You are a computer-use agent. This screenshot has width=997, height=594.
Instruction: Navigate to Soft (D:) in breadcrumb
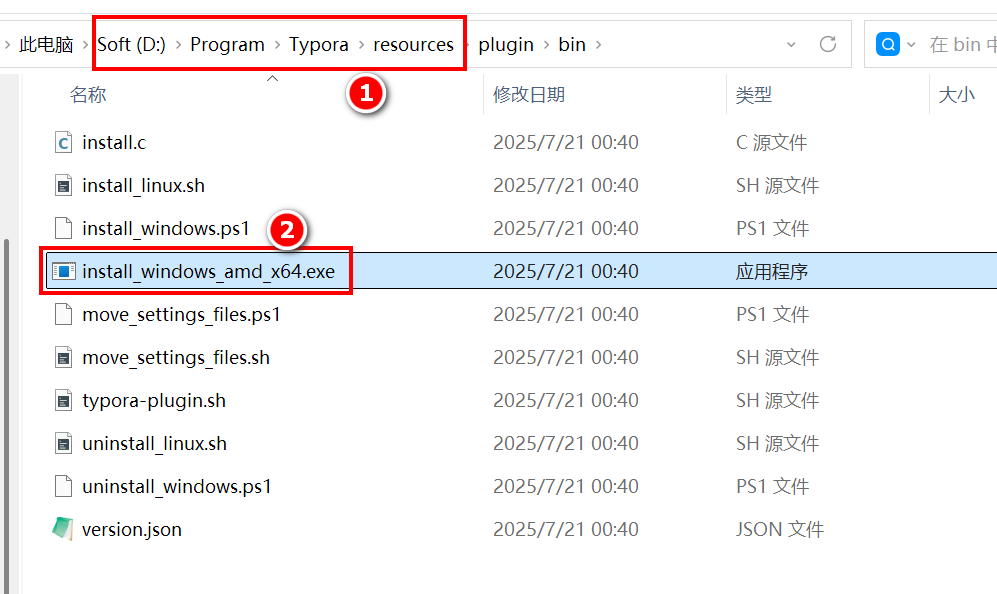coord(131,45)
